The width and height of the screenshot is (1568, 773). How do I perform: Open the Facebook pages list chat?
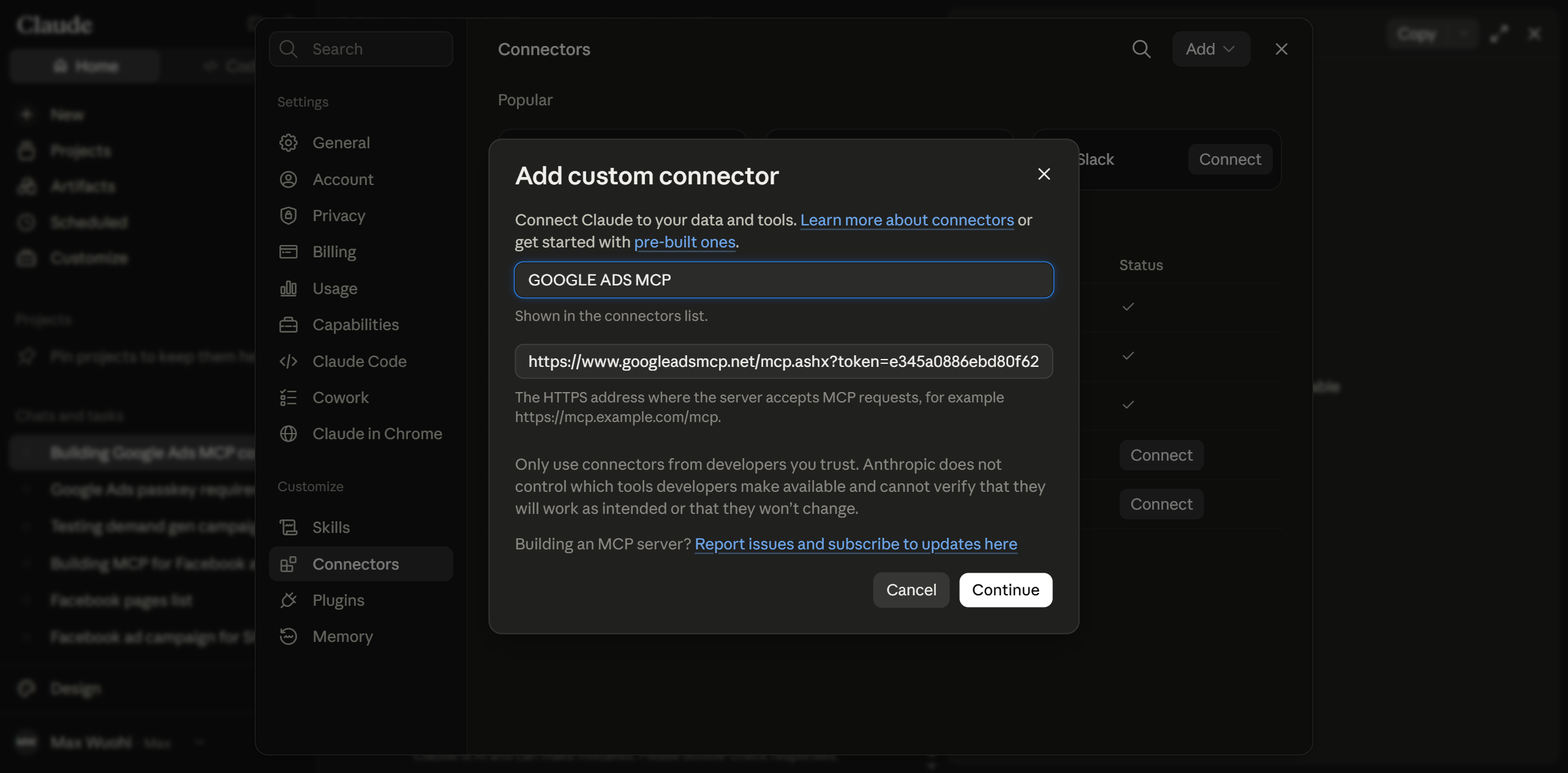(121, 600)
